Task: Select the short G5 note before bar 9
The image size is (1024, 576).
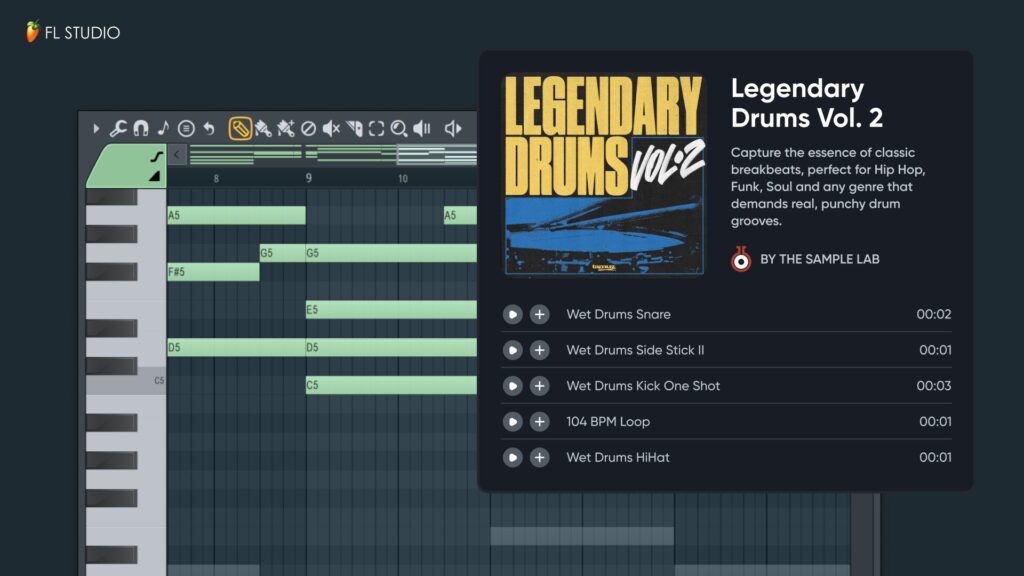Action: coord(282,253)
